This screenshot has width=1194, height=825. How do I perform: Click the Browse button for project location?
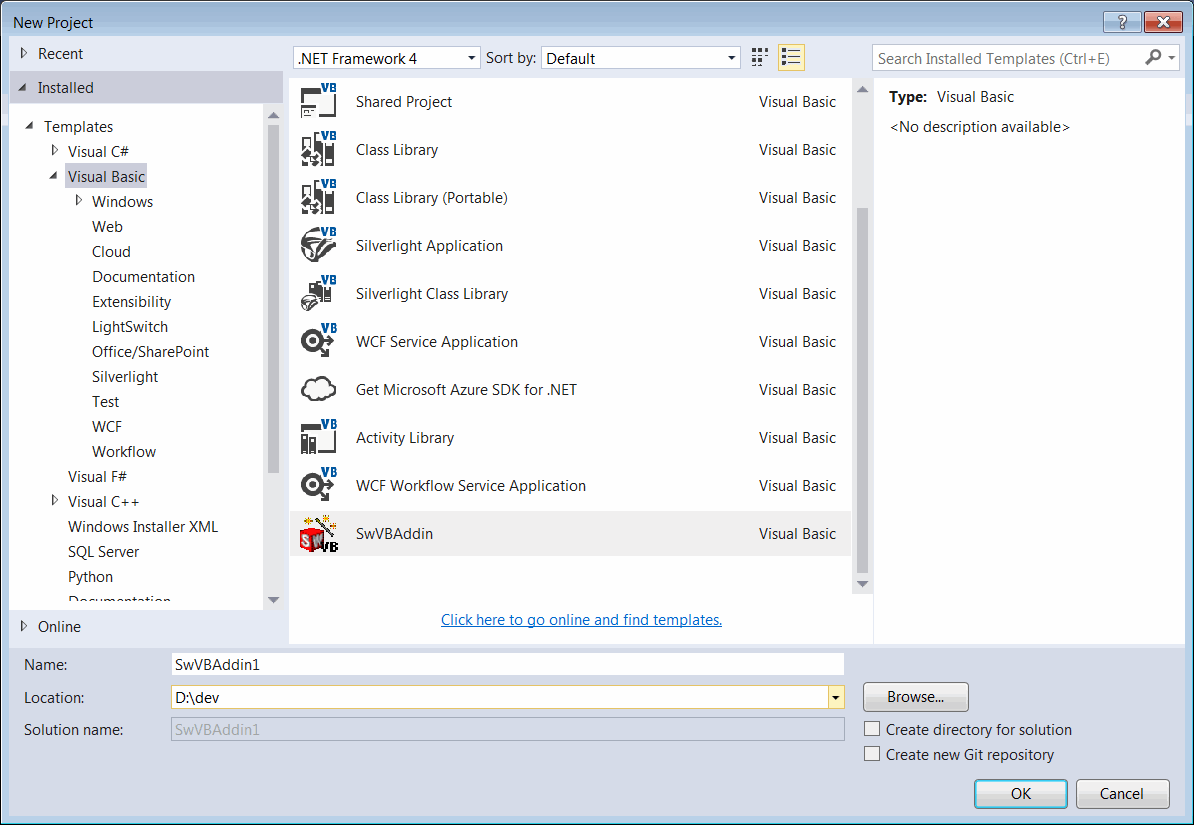pyautogui.click(x=914, y=697)
